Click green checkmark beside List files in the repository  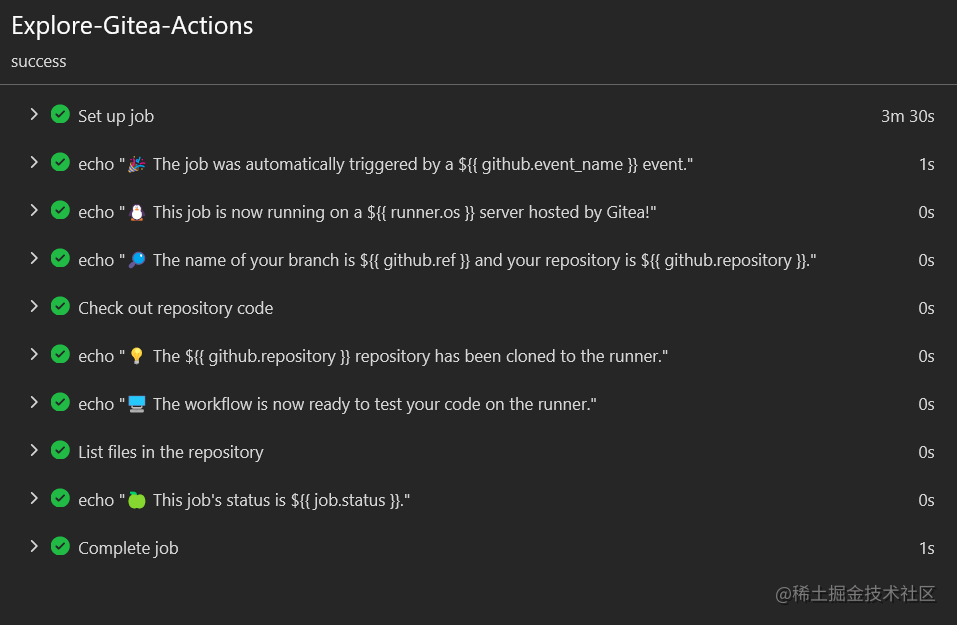pos(60,450)
